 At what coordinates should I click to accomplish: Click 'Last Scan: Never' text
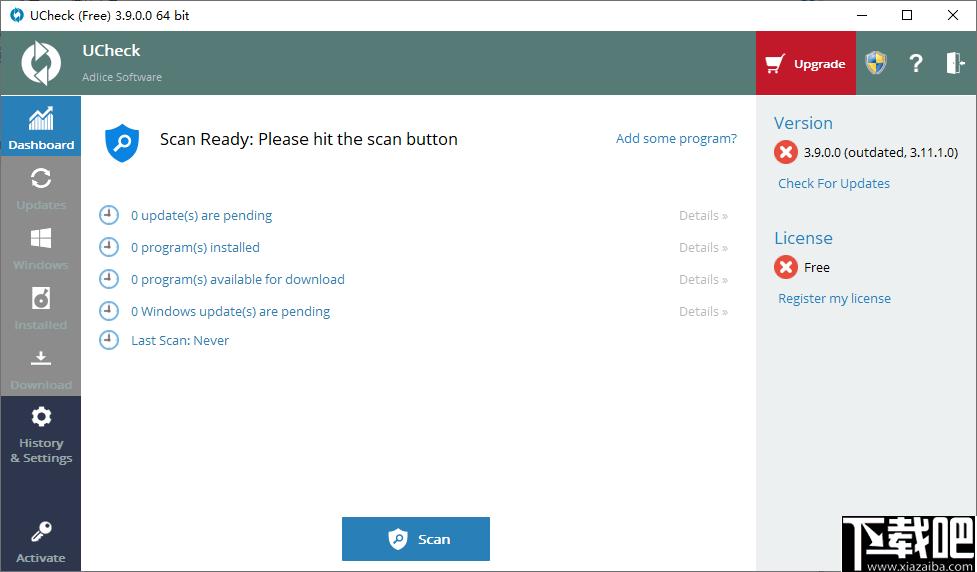pos(180,340)
